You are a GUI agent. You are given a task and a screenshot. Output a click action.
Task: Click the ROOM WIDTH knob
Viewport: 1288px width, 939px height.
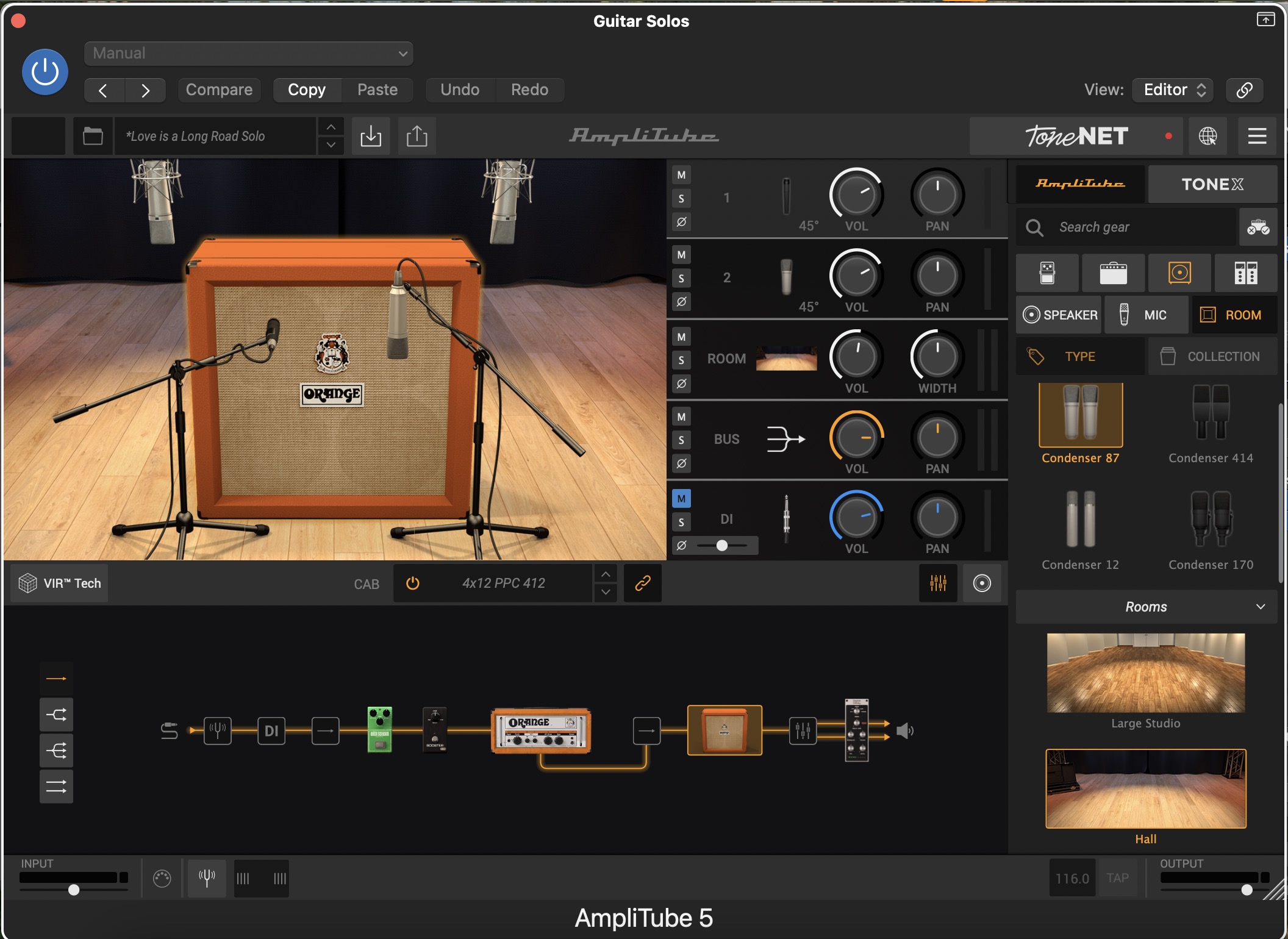click(x=937, y=357)
